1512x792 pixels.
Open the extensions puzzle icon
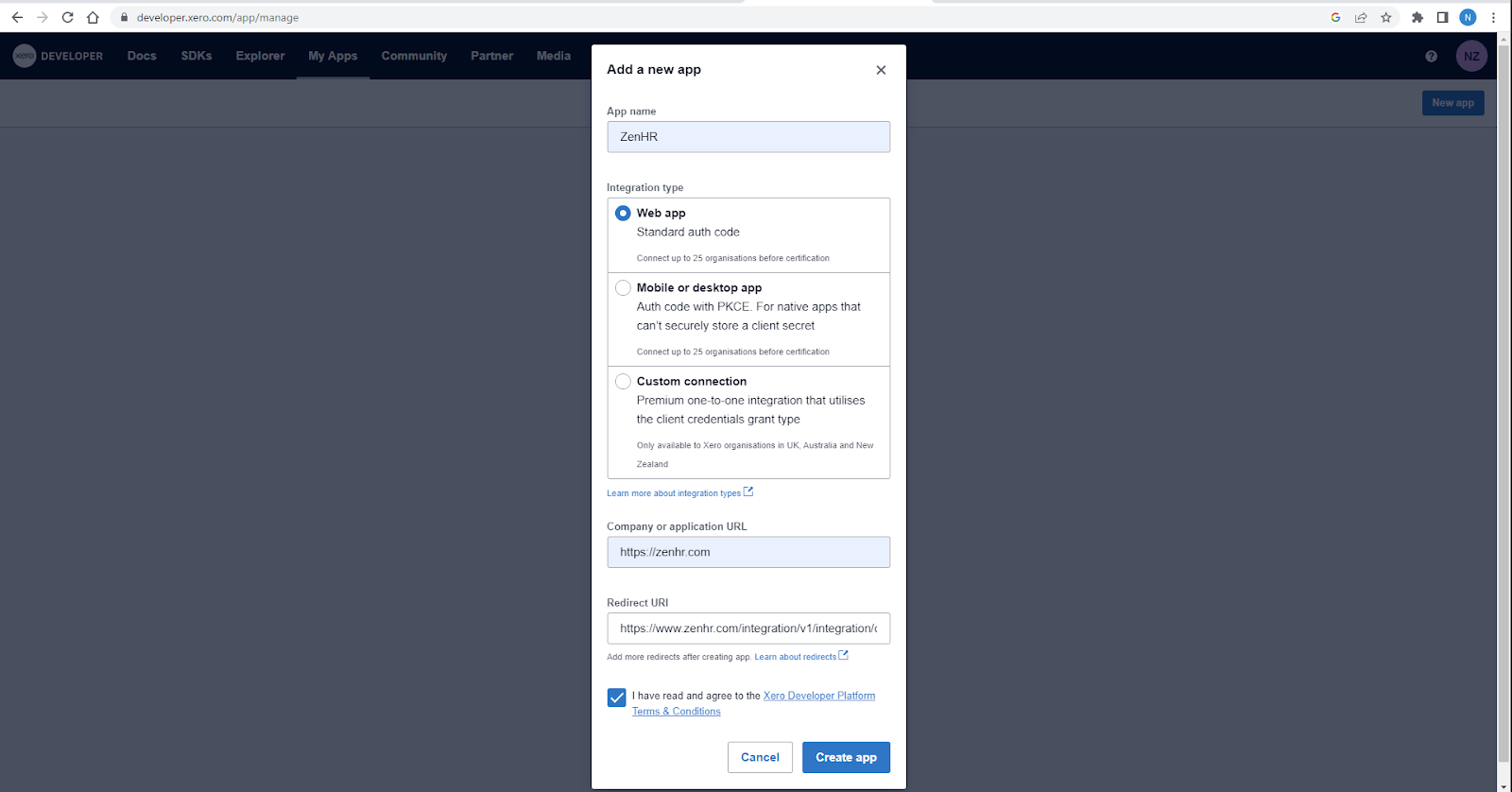point(1417,17)
